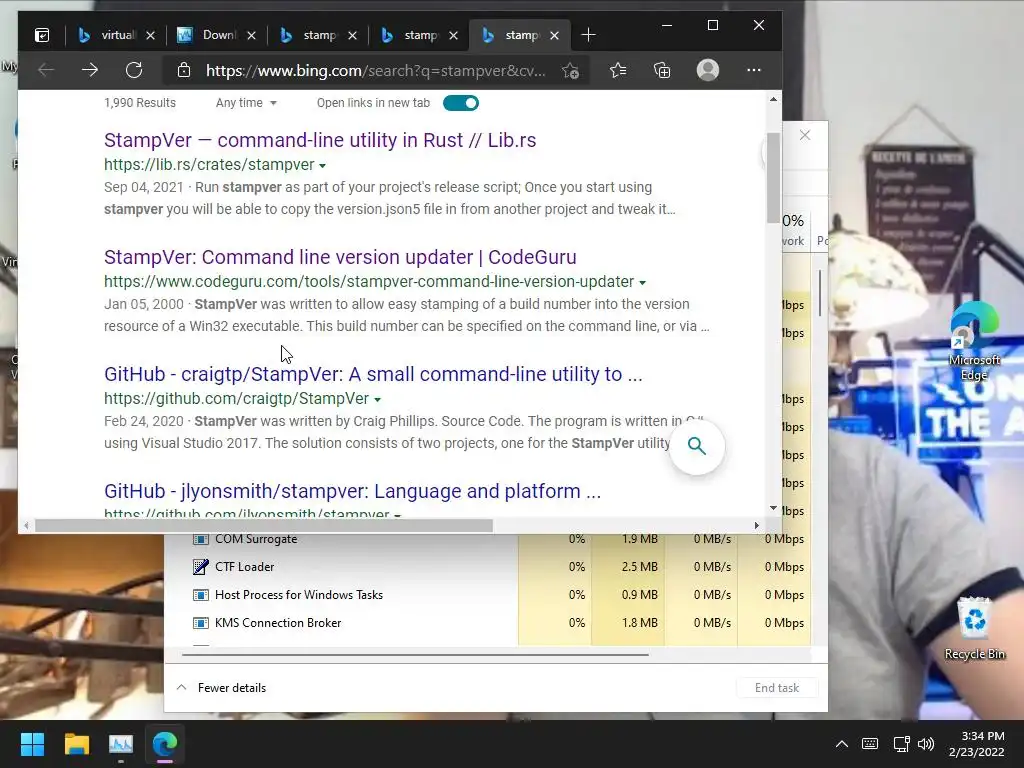
Task: Click the 'End task' button in Task Manager
Action: click(x=777, y=688)
